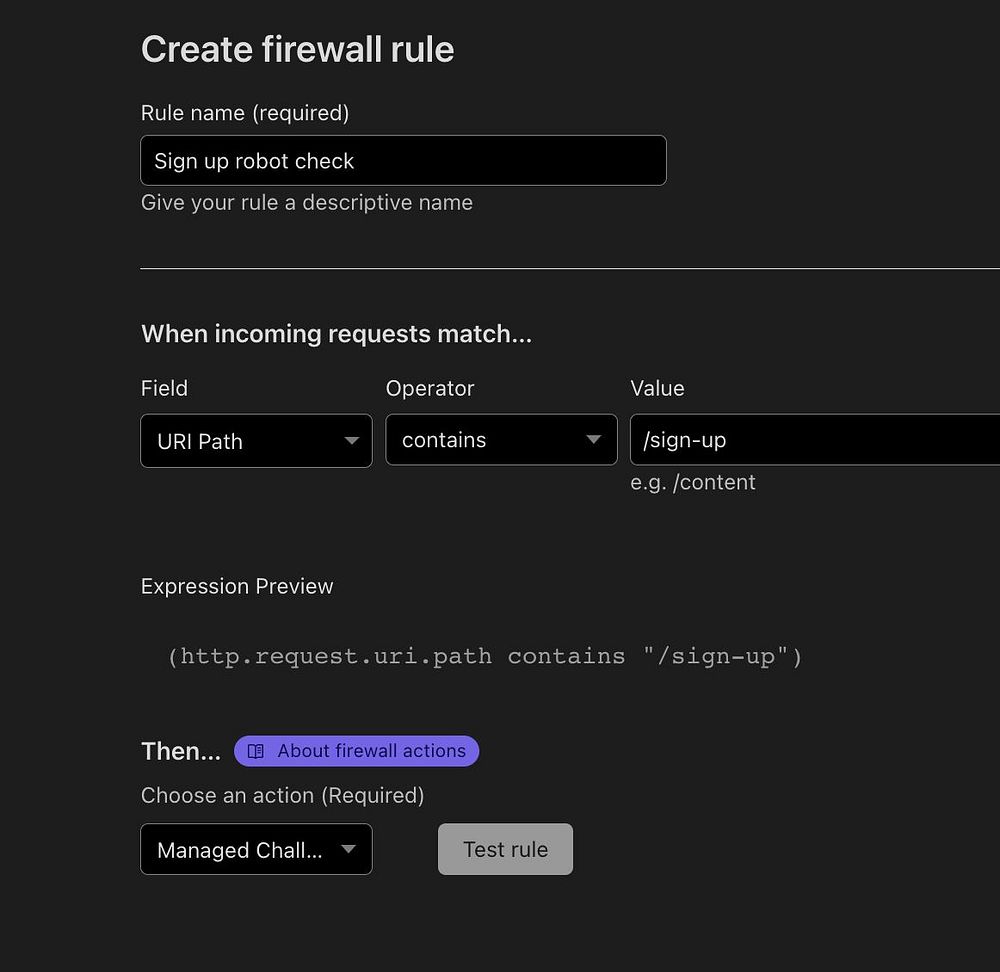Click the 'Give your rule a descriptive name' hint
The image size is (1000, 972).
[306, 203]
